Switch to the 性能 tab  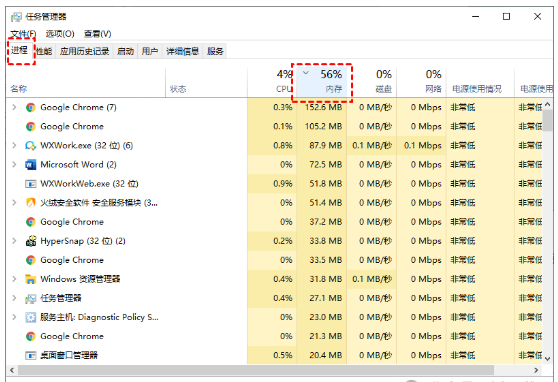point(44,51)
